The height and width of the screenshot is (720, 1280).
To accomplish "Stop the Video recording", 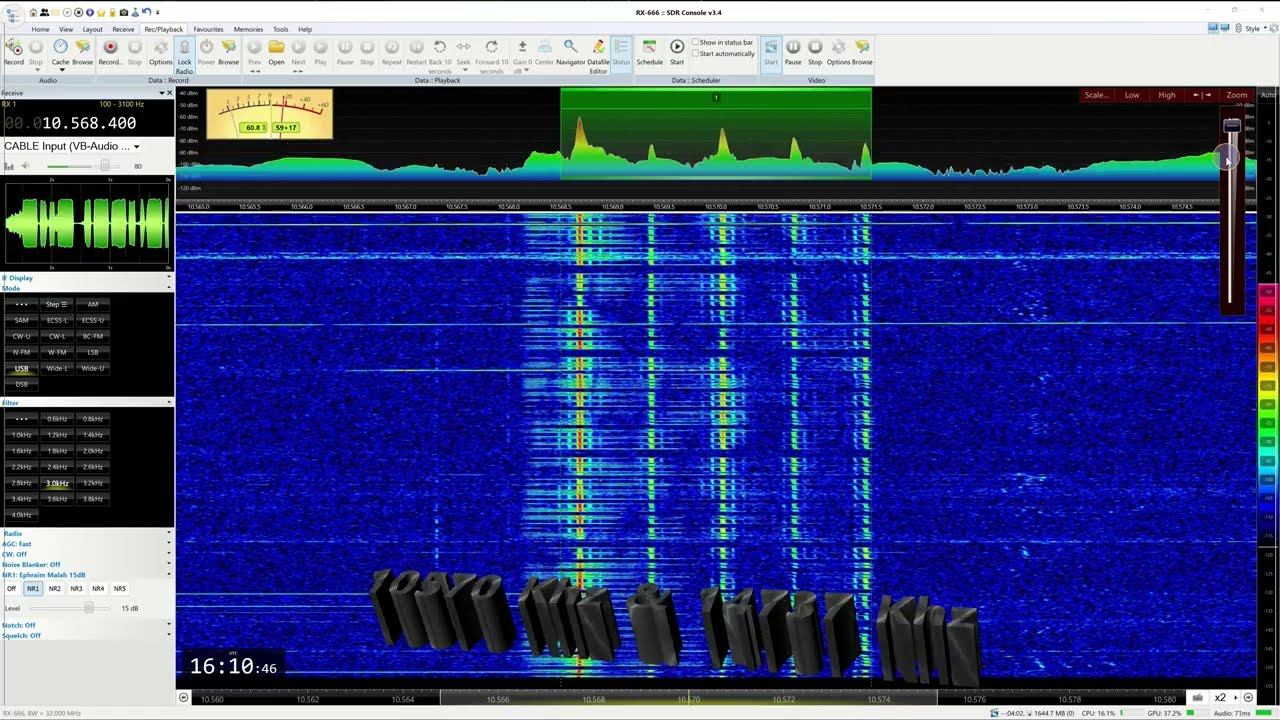I will point(815,47).
